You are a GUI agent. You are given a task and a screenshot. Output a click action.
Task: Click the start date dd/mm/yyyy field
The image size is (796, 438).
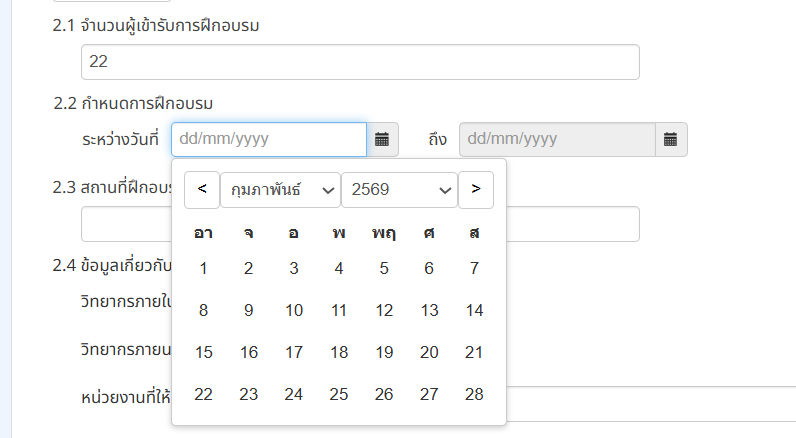click(269, 139)
